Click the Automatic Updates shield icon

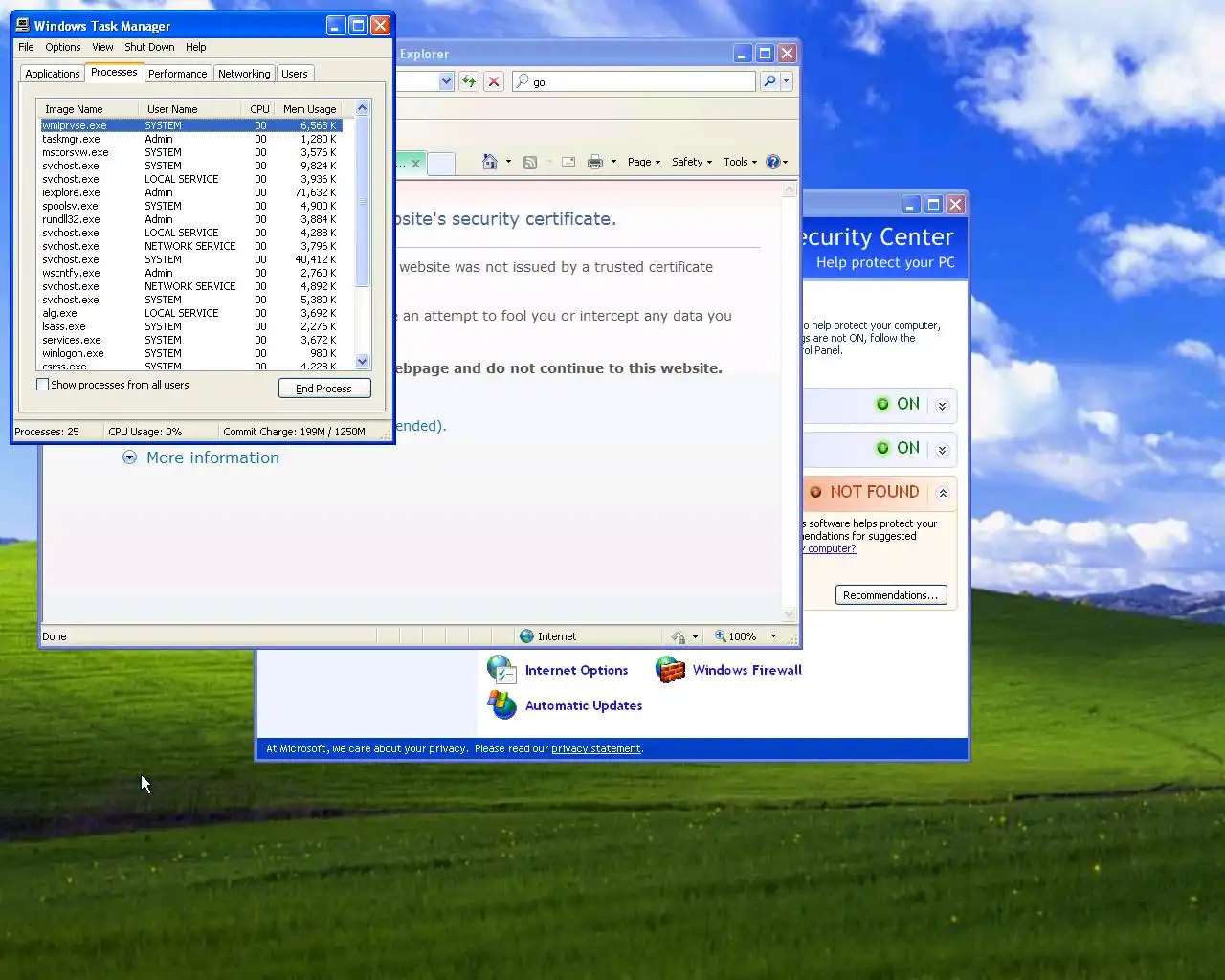pos(501,704)
